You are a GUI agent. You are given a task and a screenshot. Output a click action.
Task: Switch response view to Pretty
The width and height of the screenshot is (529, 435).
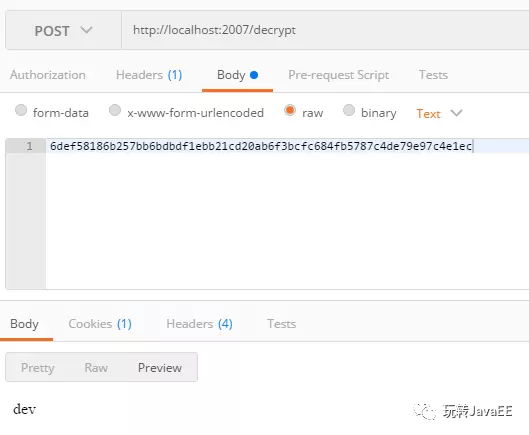[37, 368]
